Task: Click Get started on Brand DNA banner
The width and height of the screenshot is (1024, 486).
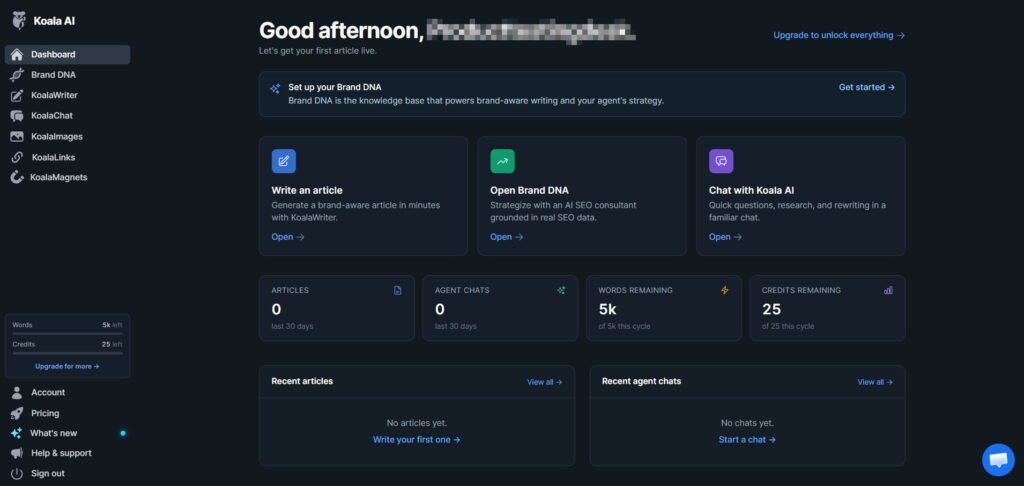Action: 867,88
